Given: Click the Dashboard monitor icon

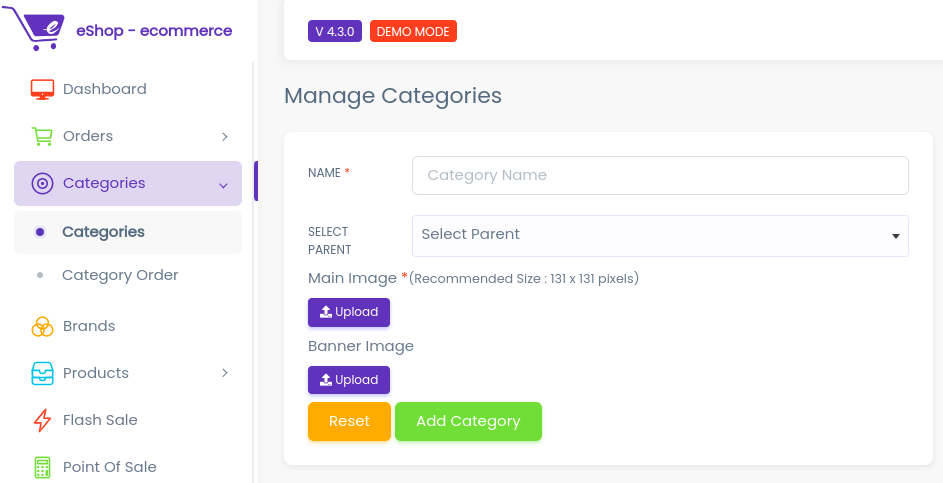Looking at the screenshot, I should click(42, 89).
